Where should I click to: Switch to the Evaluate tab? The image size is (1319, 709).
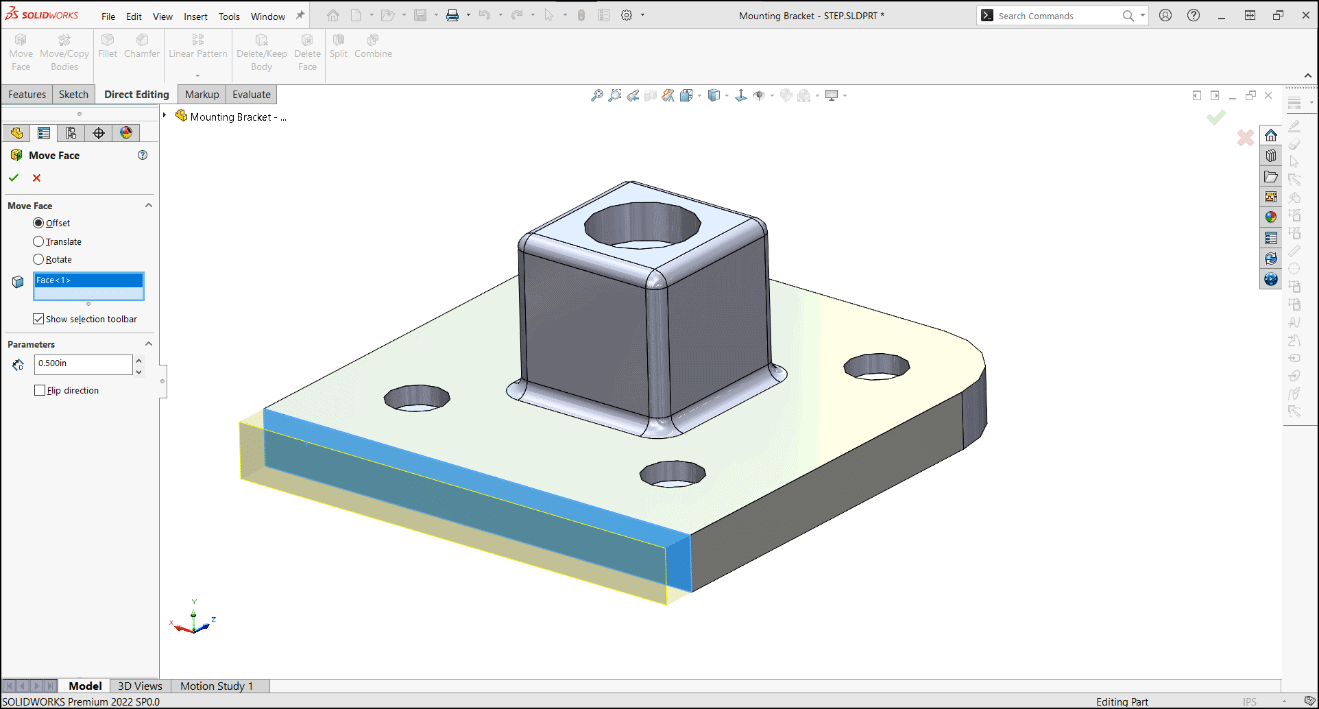pos(251,94)
